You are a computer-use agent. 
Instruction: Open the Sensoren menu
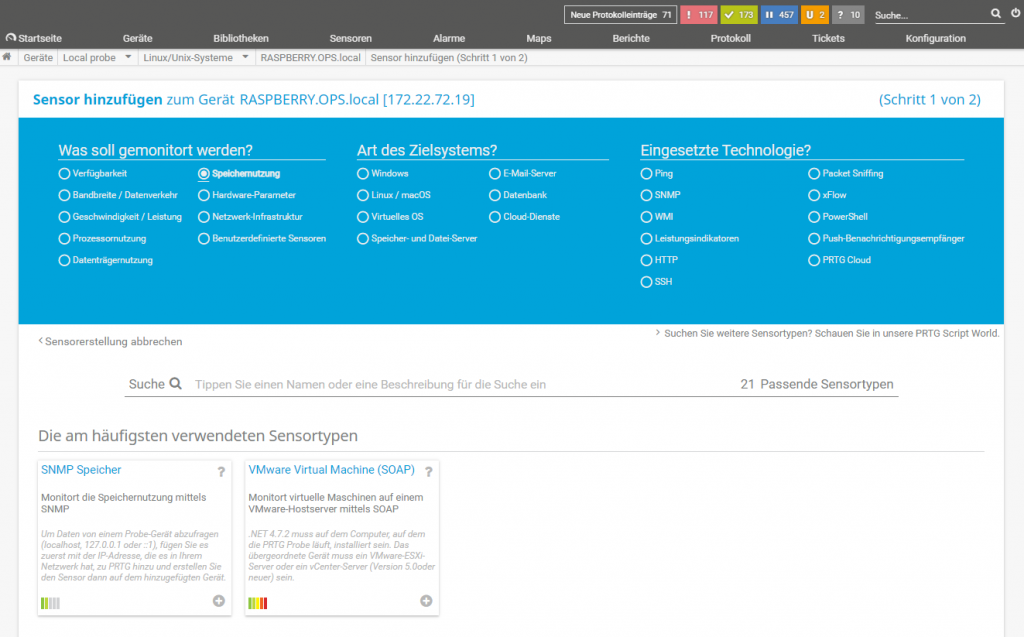350,38
